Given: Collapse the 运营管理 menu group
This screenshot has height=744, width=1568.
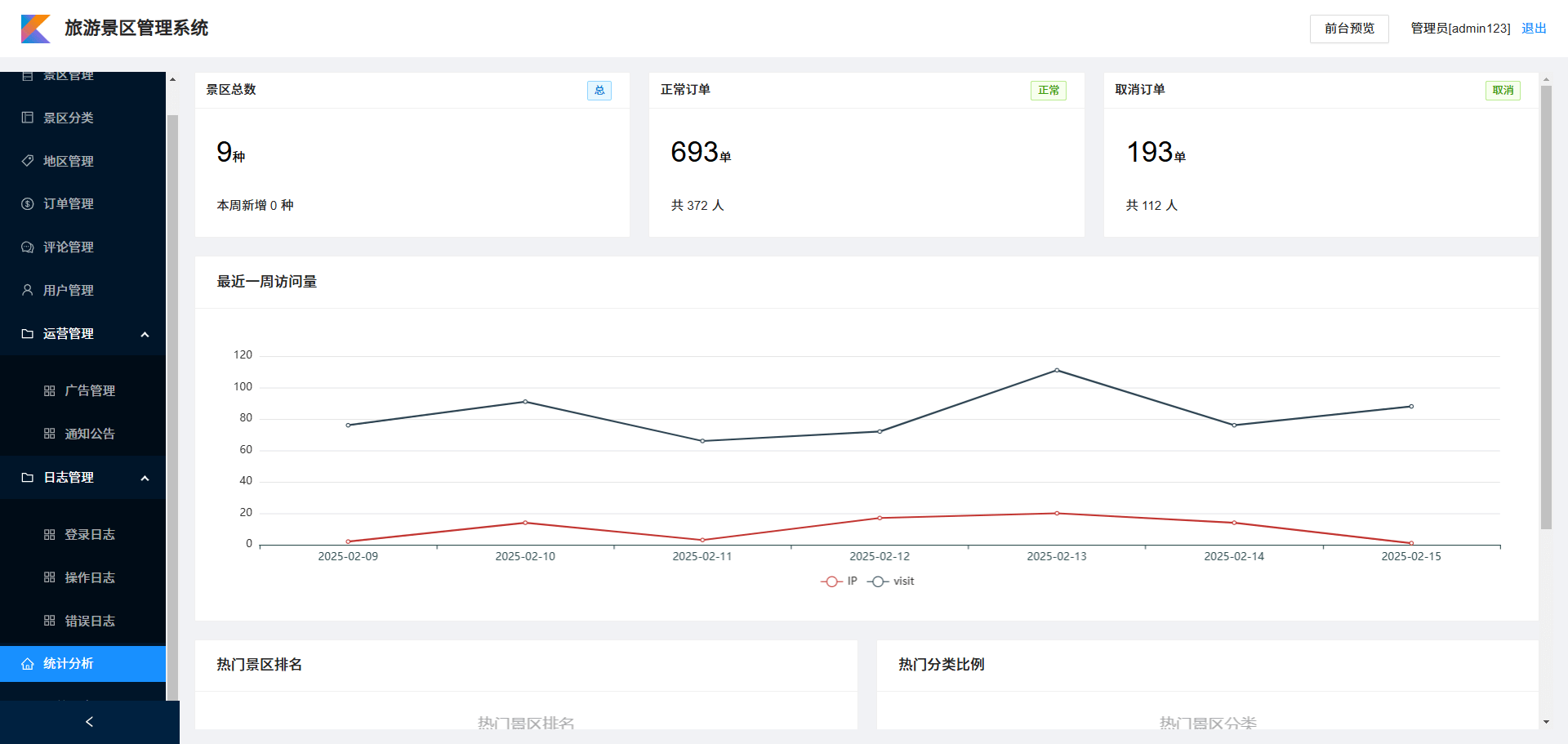Looking at the screenshot, I should click(x=145, y=334).
